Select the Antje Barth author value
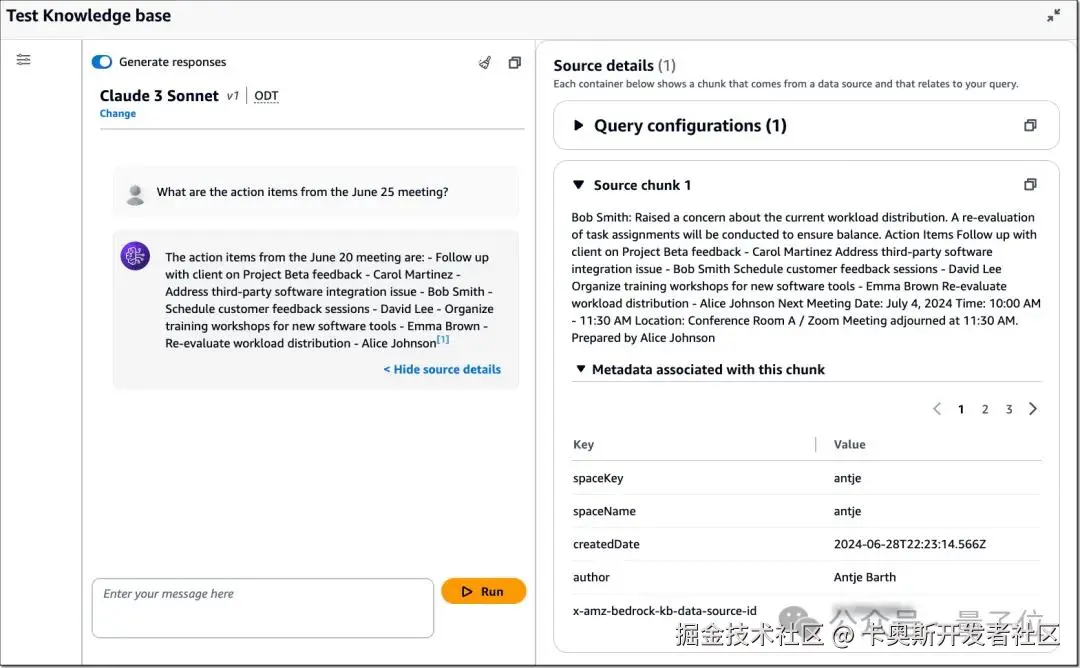This screenshot has width=1080, height=668. tap(864, 577)
